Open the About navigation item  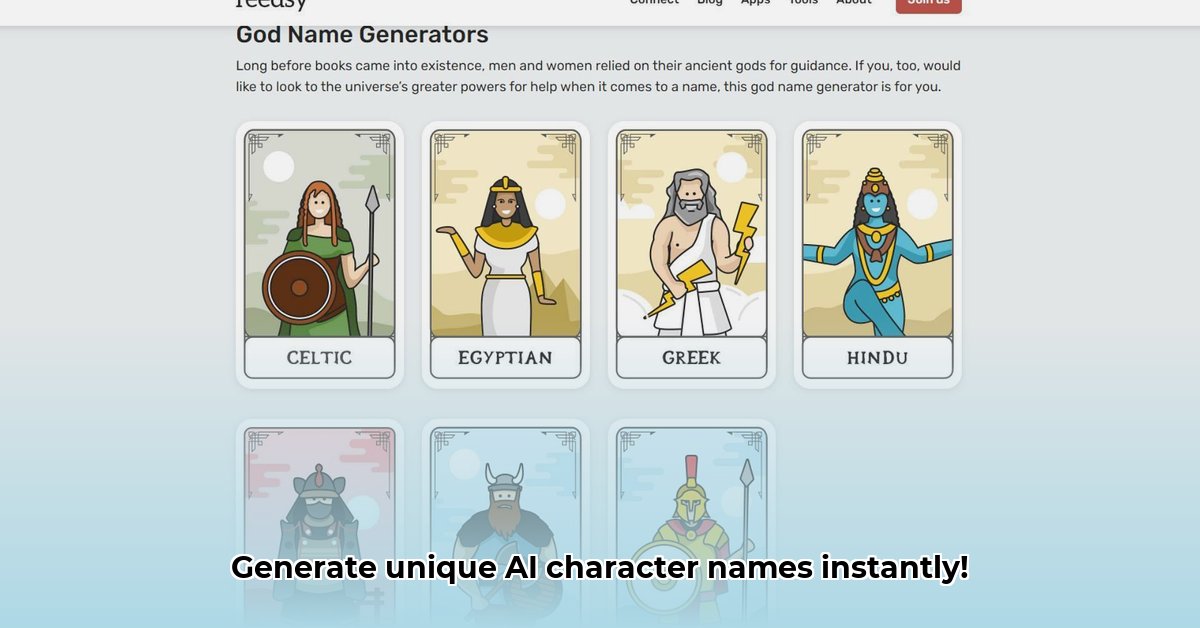(854, 3)
